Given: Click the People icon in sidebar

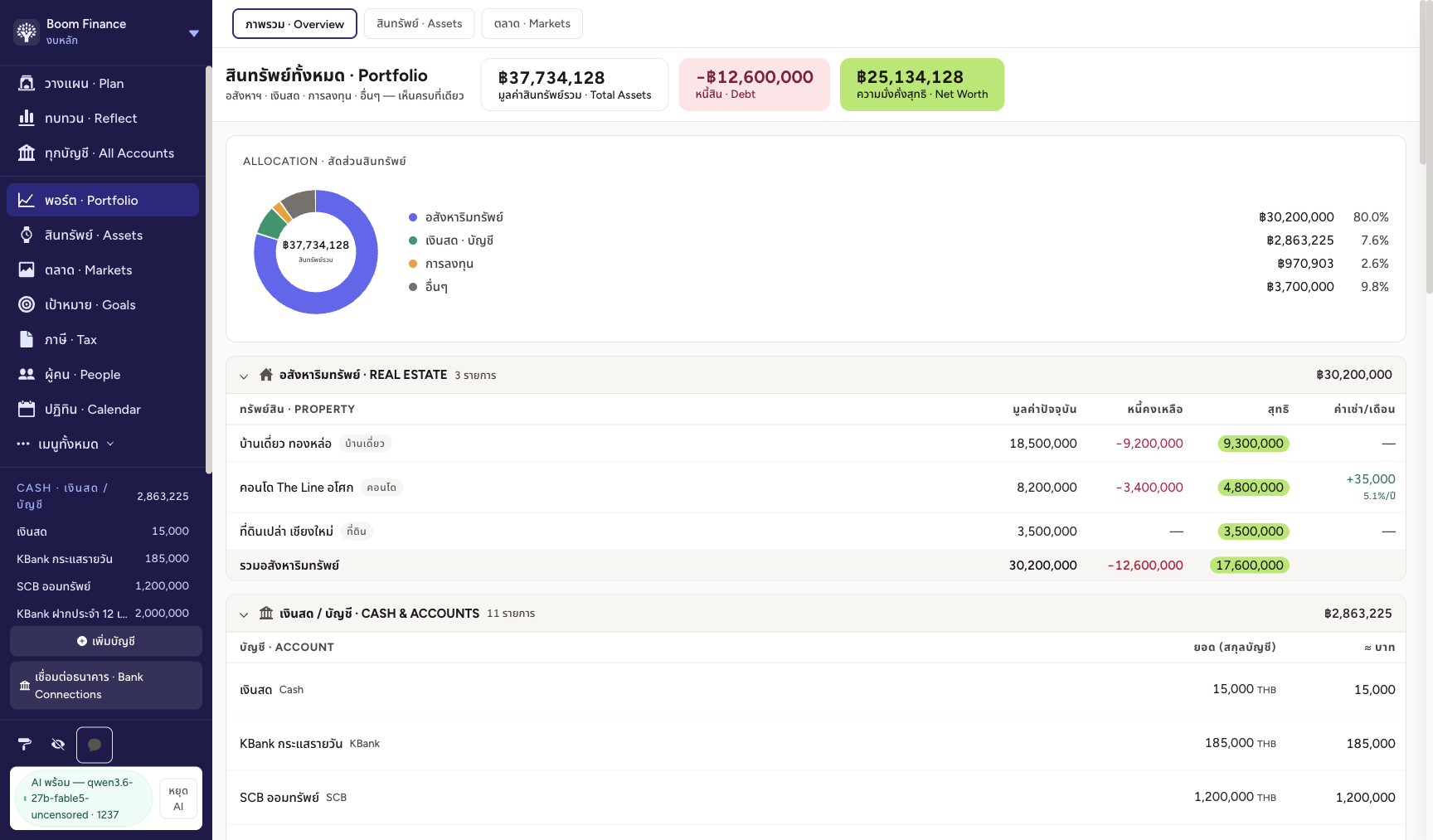Looking at the screenshot, I should (x=27, y=374).
